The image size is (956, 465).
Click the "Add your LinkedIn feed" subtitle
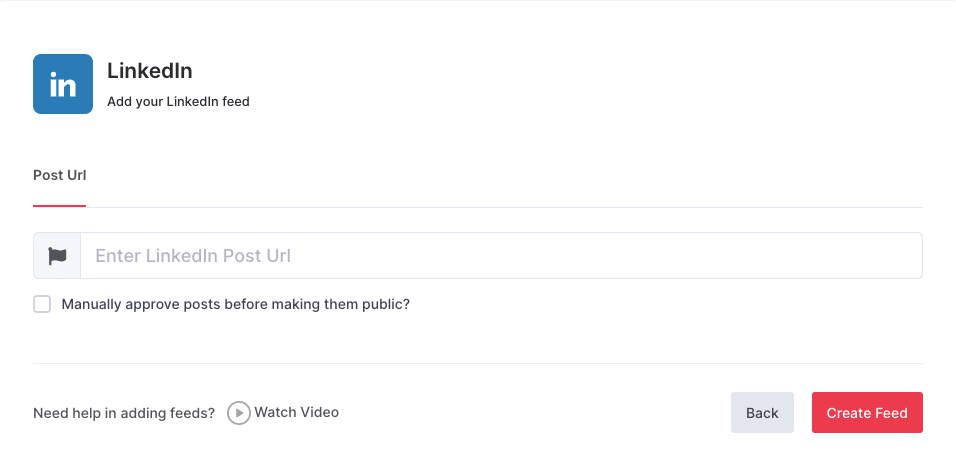[x=178, y=101]
